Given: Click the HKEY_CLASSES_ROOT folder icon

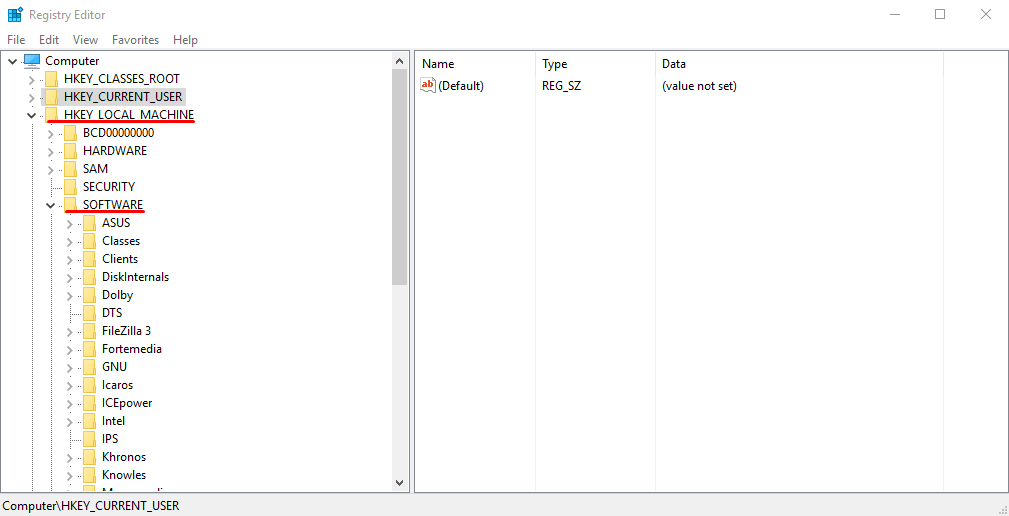Looking at the screenshot, I should coord(51,79).
